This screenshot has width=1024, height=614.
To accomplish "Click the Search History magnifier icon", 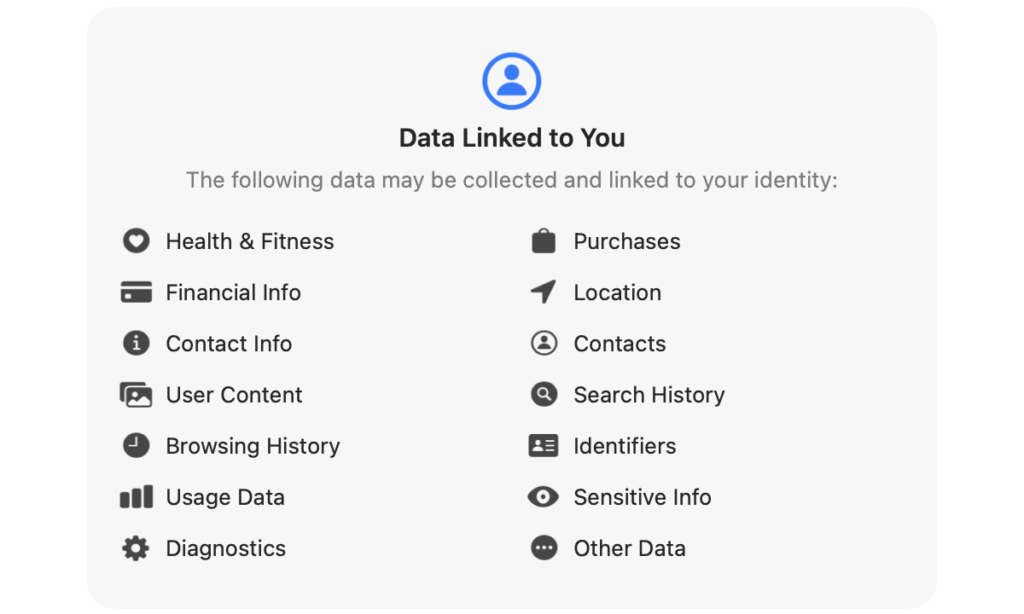I will click(544, 394).
